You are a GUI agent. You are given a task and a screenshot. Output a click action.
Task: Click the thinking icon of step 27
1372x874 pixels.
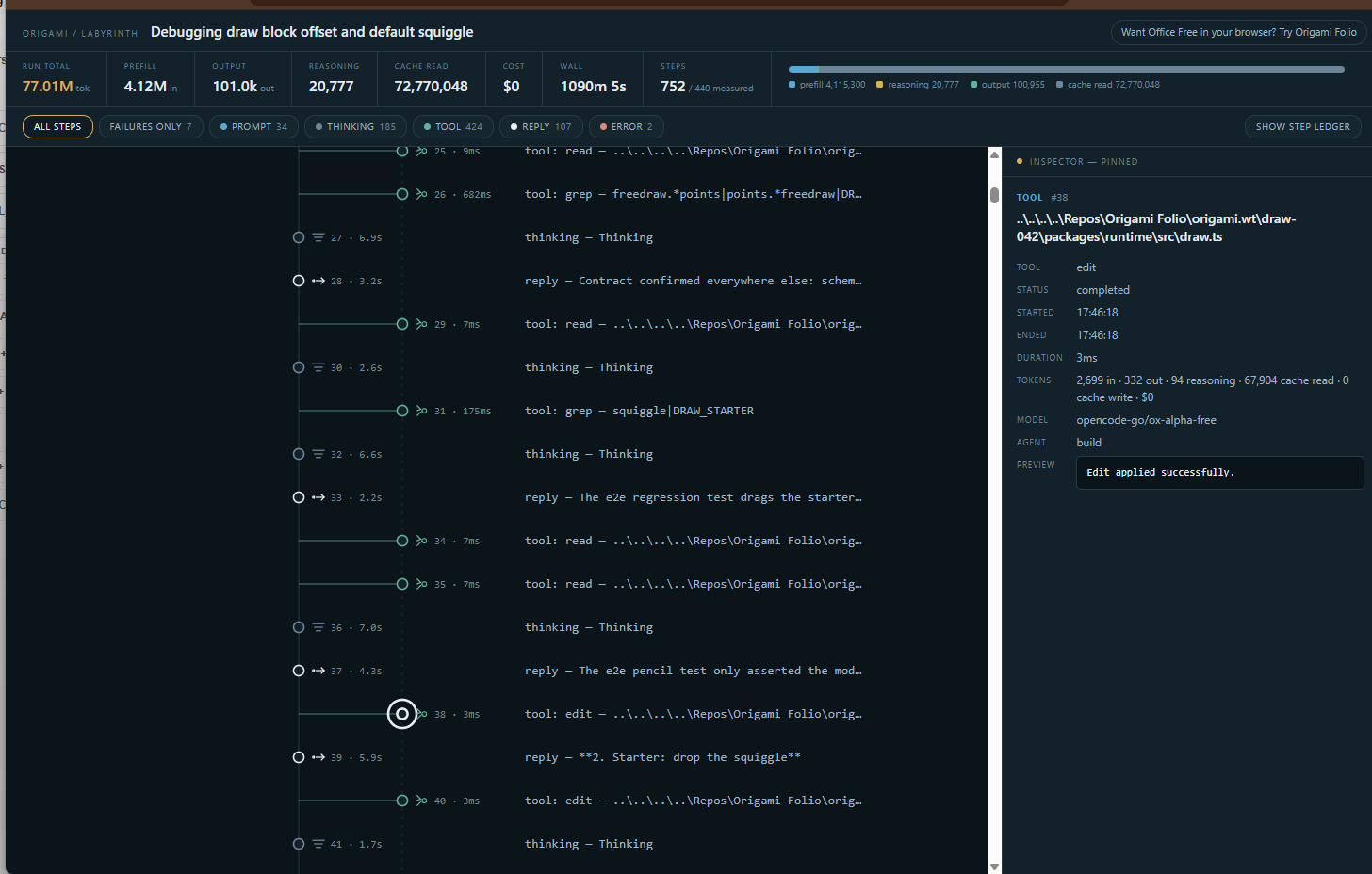pos(318,237)
